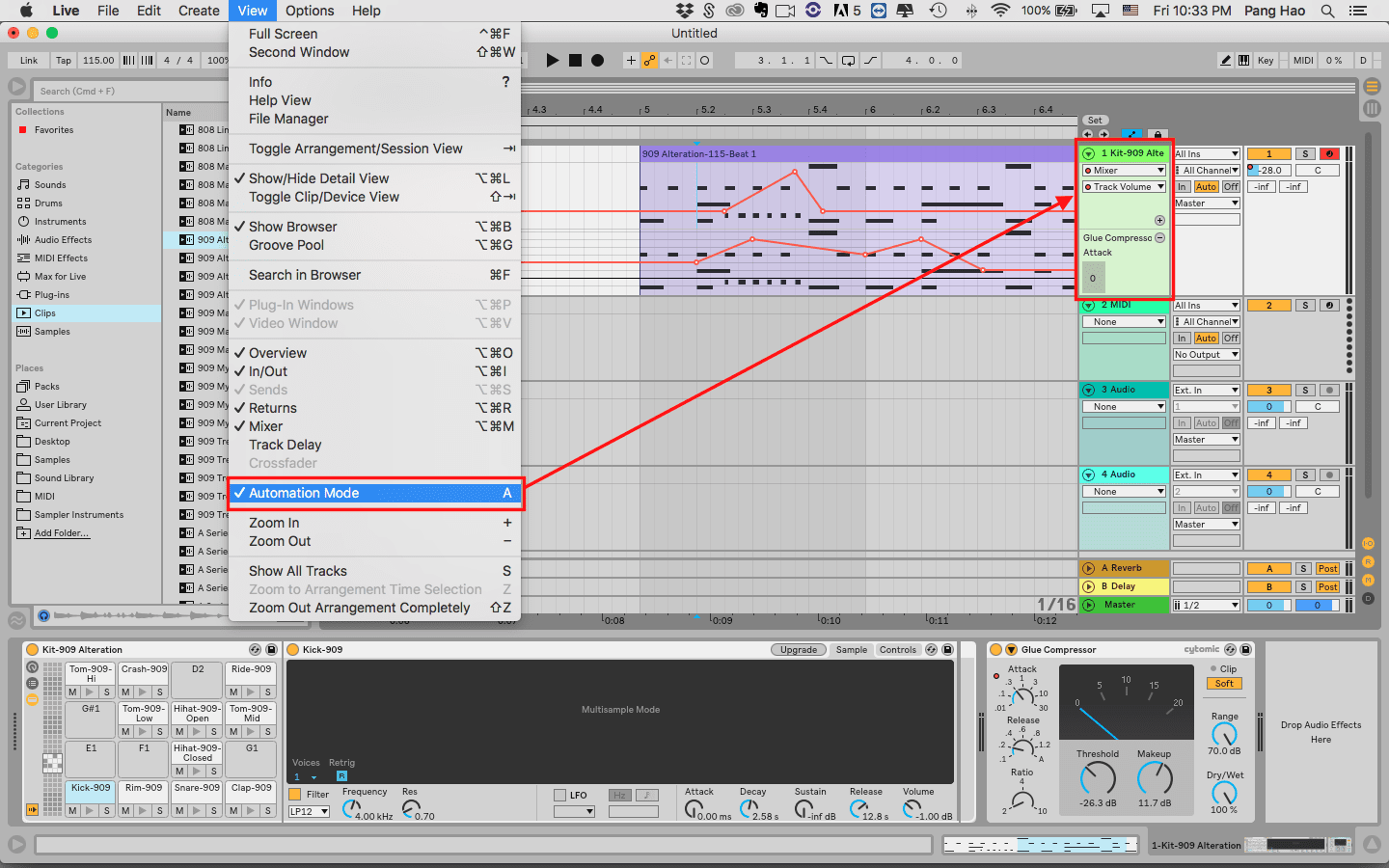This screenshot has height=868, width=1389.
Task: Save the Glue Compressor preset
Action: pos(1245,650)
